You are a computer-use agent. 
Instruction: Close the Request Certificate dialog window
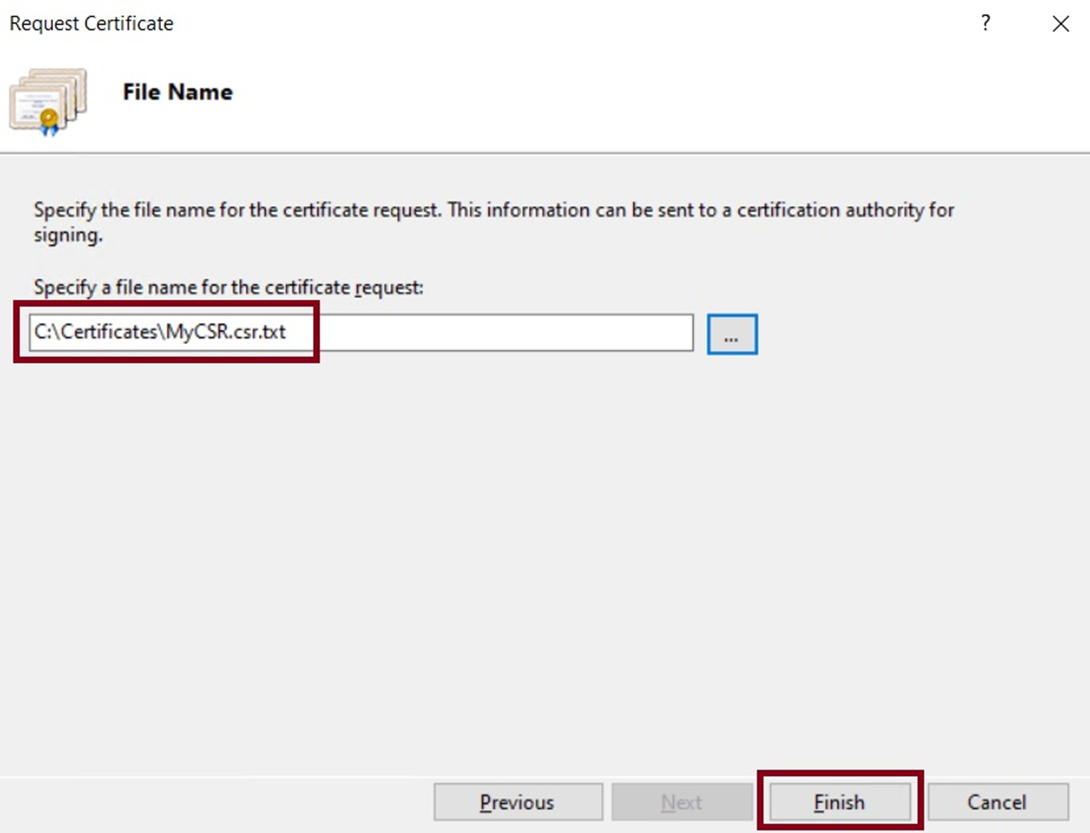(x=1061, y=24)
